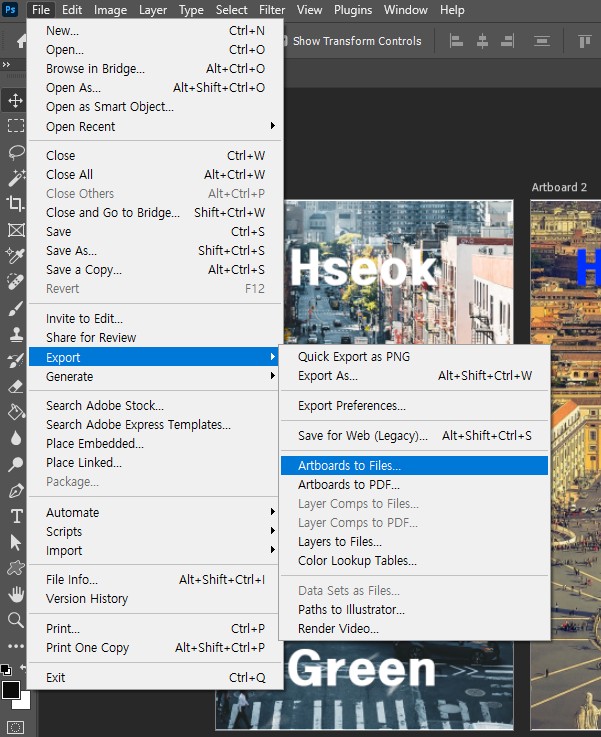Select the Brush tool

coord(16,308)
